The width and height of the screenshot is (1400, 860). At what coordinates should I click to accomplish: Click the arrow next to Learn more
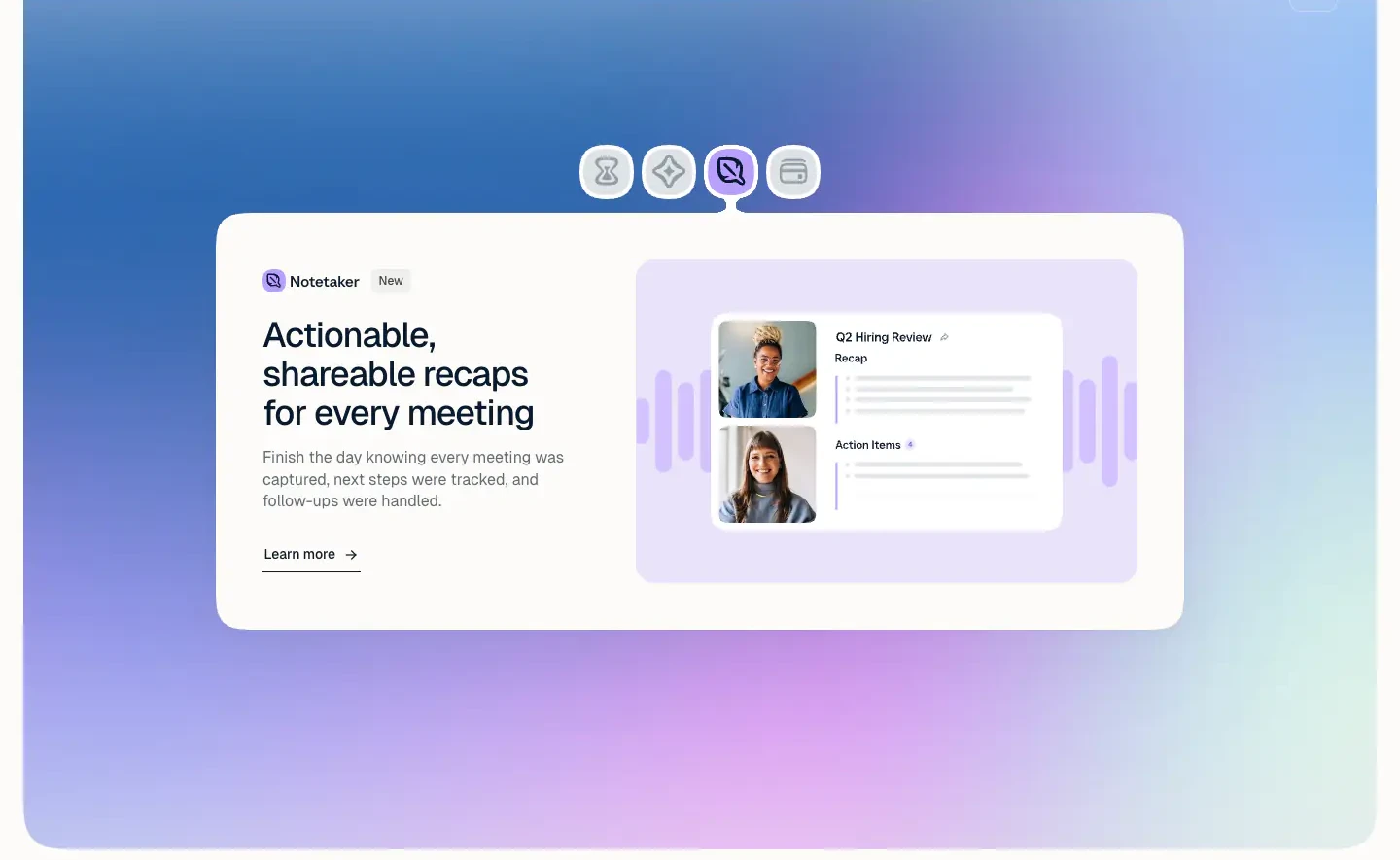click(x=351, y=555)
